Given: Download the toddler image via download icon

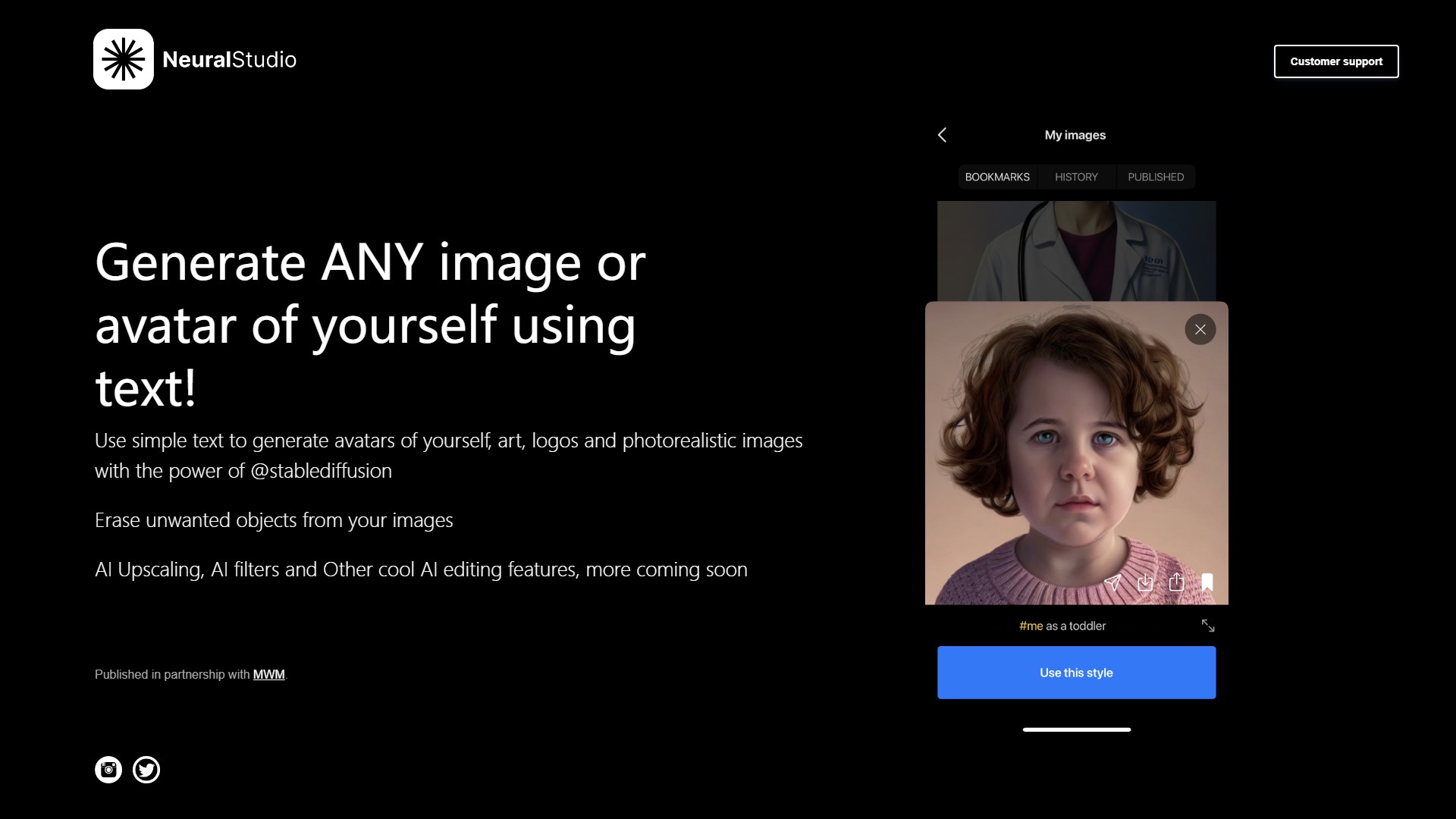Looking at the screenshot, I should (1145, 582).
